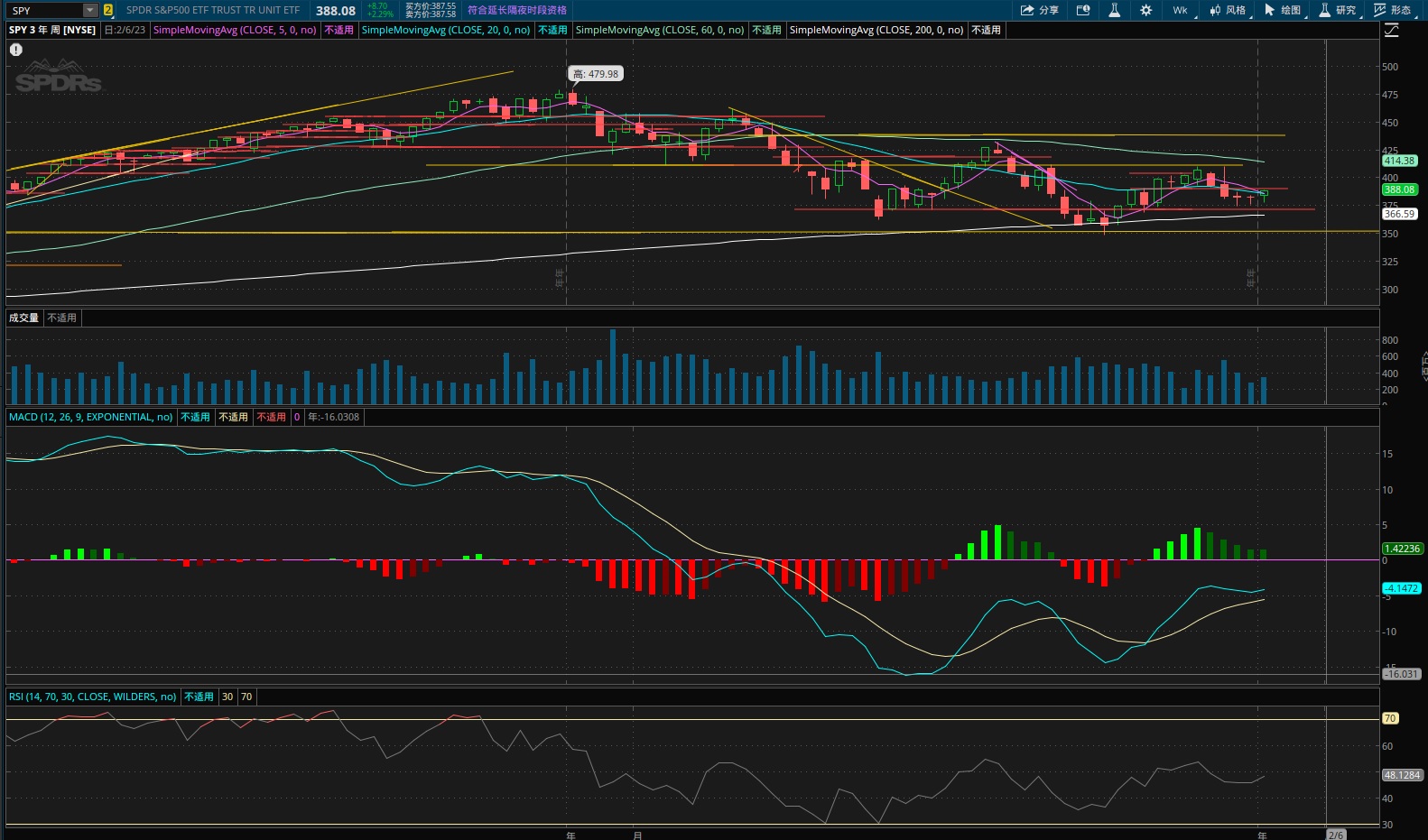Open the alerts flag icon in toolbar
Viewport: 1428px width, 840px height.
(x=1083, y=11)
